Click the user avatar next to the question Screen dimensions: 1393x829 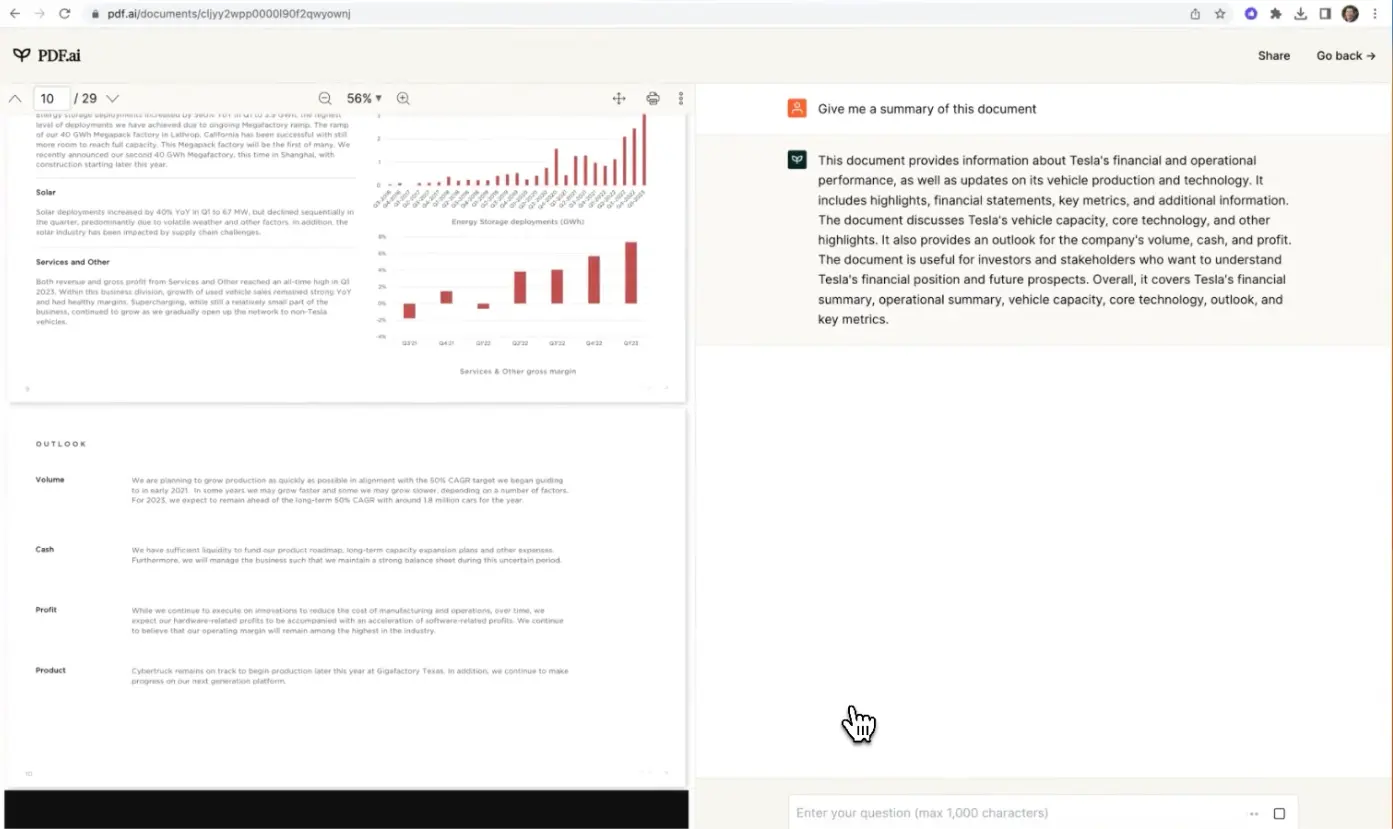tap(797, 107)
